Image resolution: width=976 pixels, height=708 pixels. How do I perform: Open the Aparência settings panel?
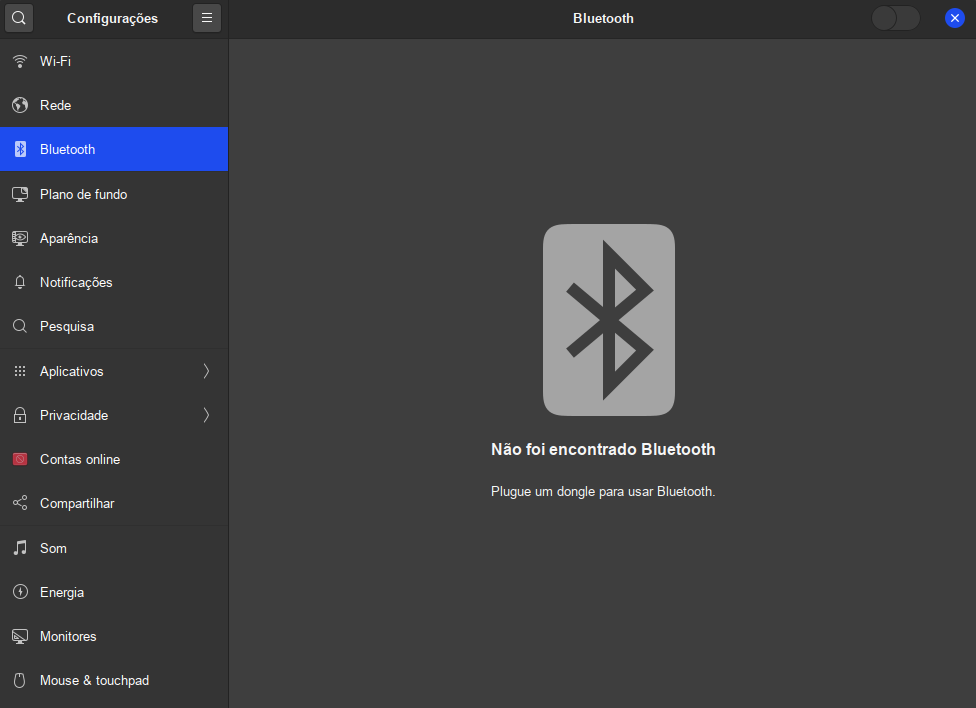69,238
